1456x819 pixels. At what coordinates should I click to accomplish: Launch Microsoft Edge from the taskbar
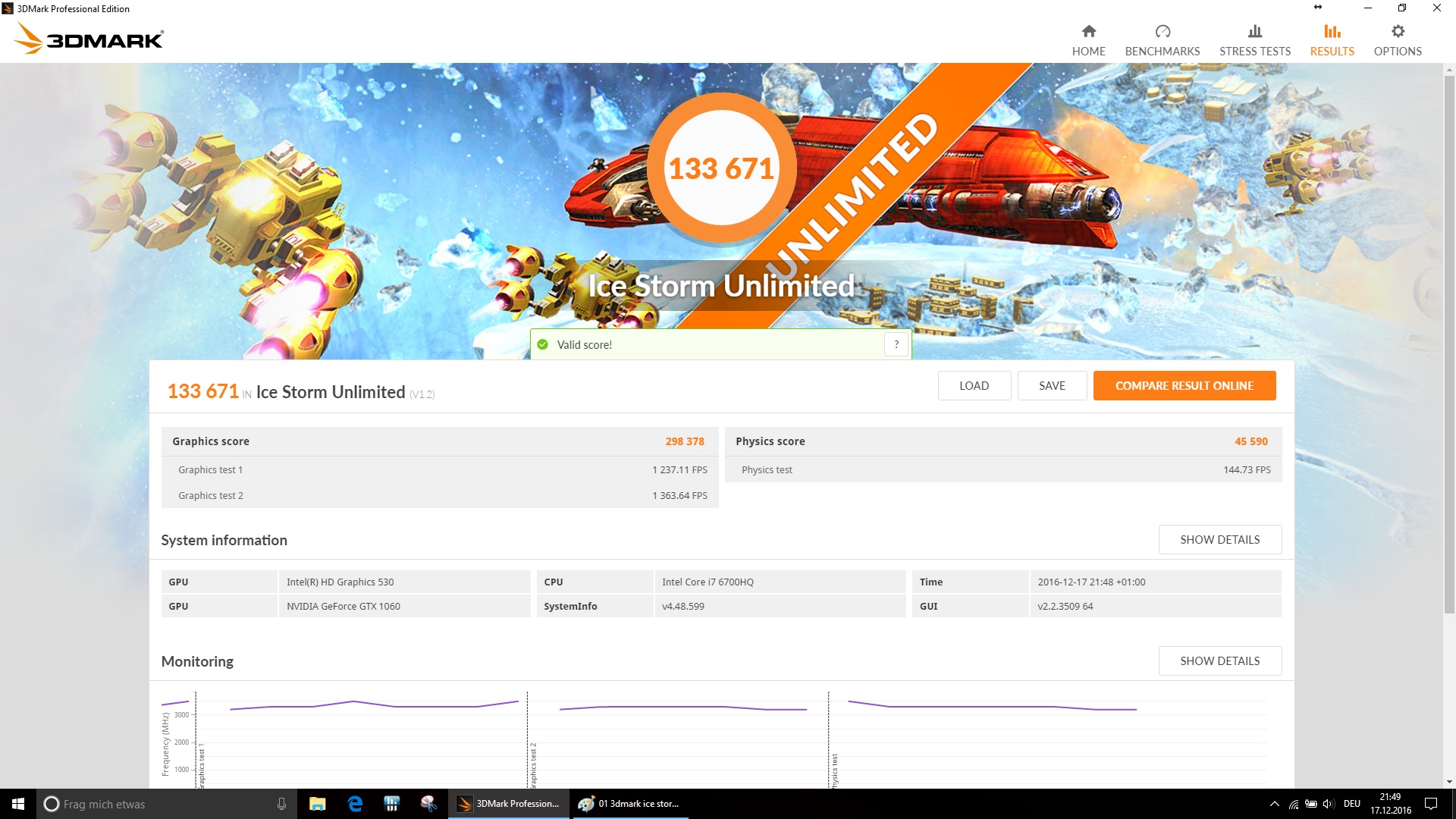(x=354, y=804)
